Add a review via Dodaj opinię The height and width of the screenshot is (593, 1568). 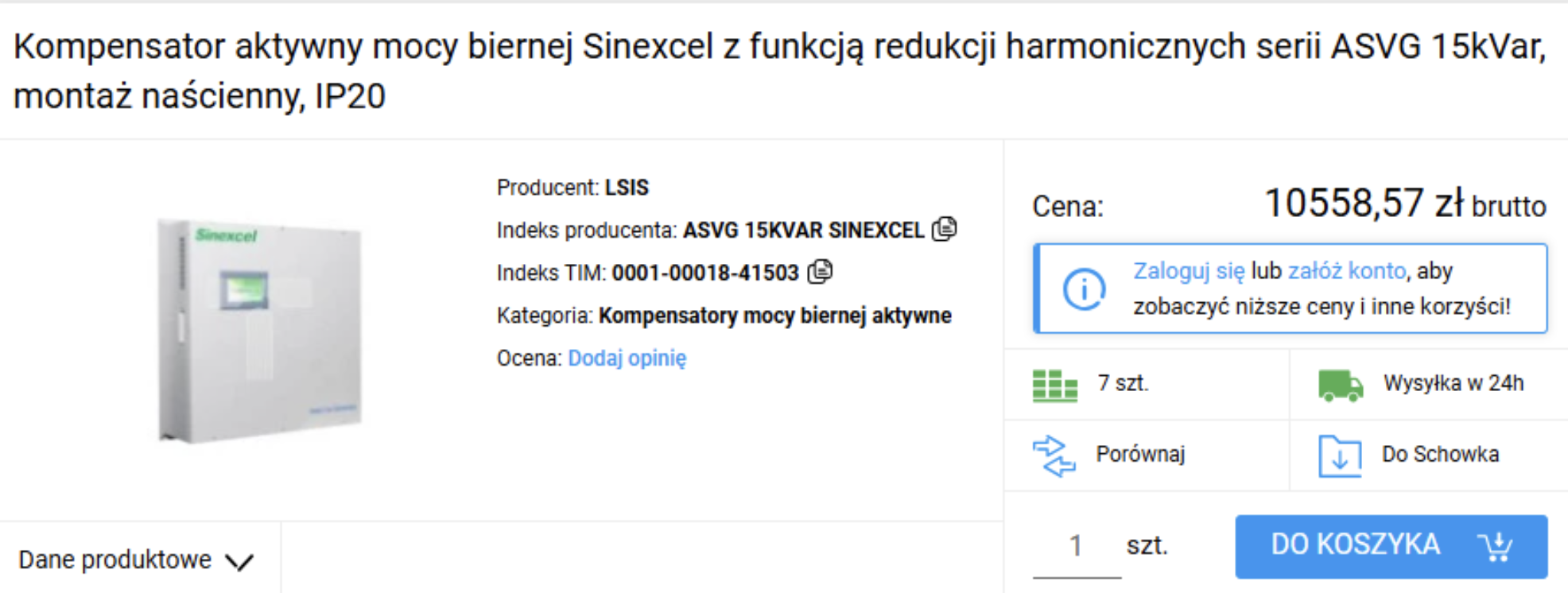pyautogui.click(x=627, y=359)
